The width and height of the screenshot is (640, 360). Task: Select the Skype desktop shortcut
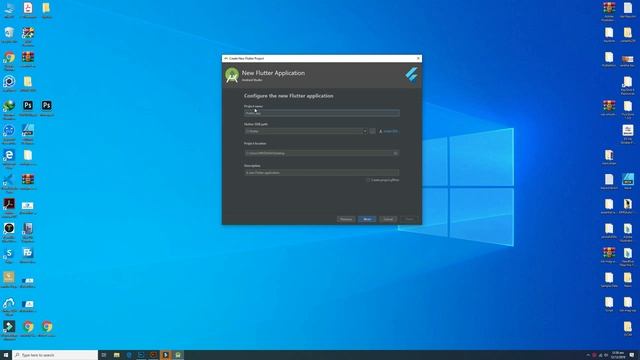click(x=9, y=256)
